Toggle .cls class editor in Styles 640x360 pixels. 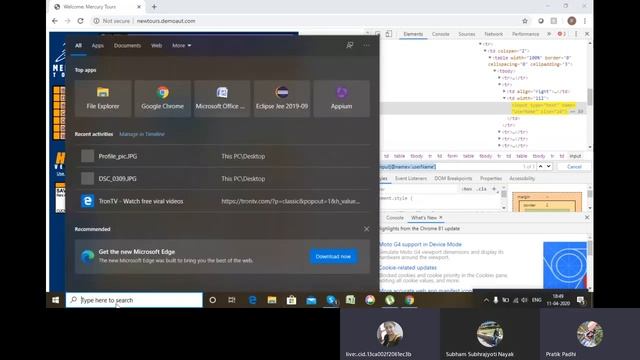[x=482, y=189]
